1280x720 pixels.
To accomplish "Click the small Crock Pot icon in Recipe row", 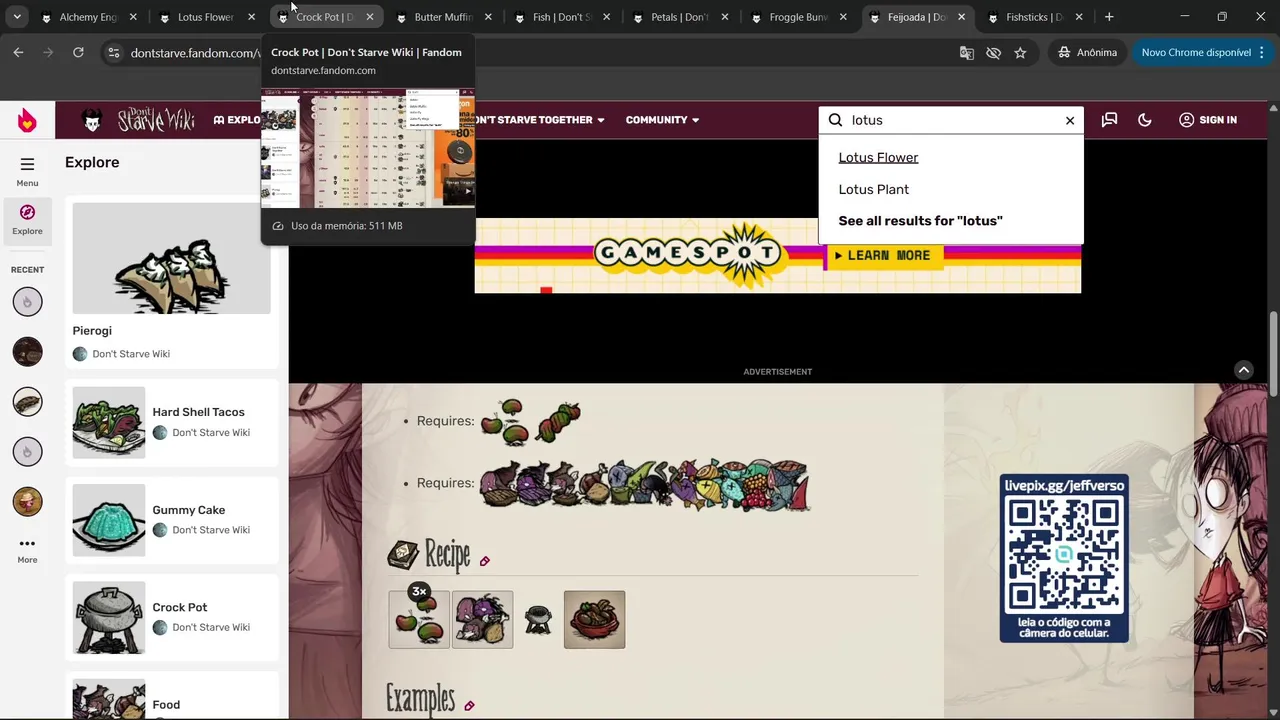I will tap(538, 620).
